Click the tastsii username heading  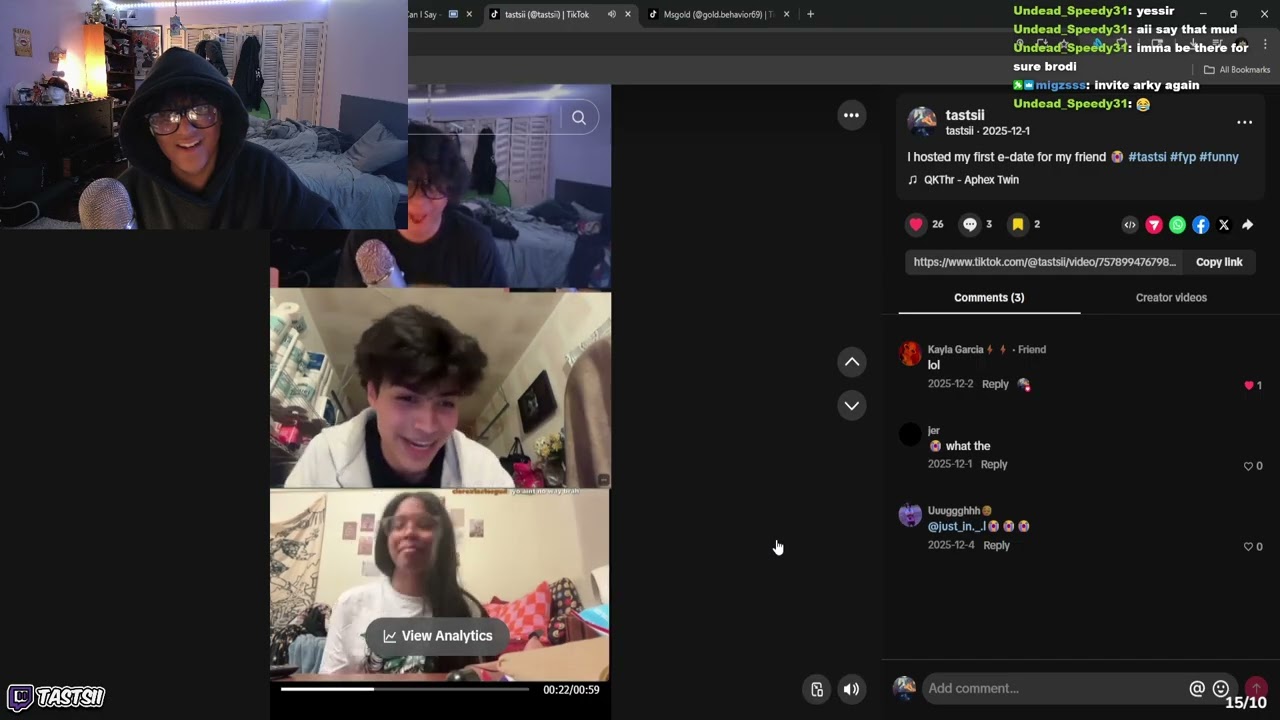965,115
